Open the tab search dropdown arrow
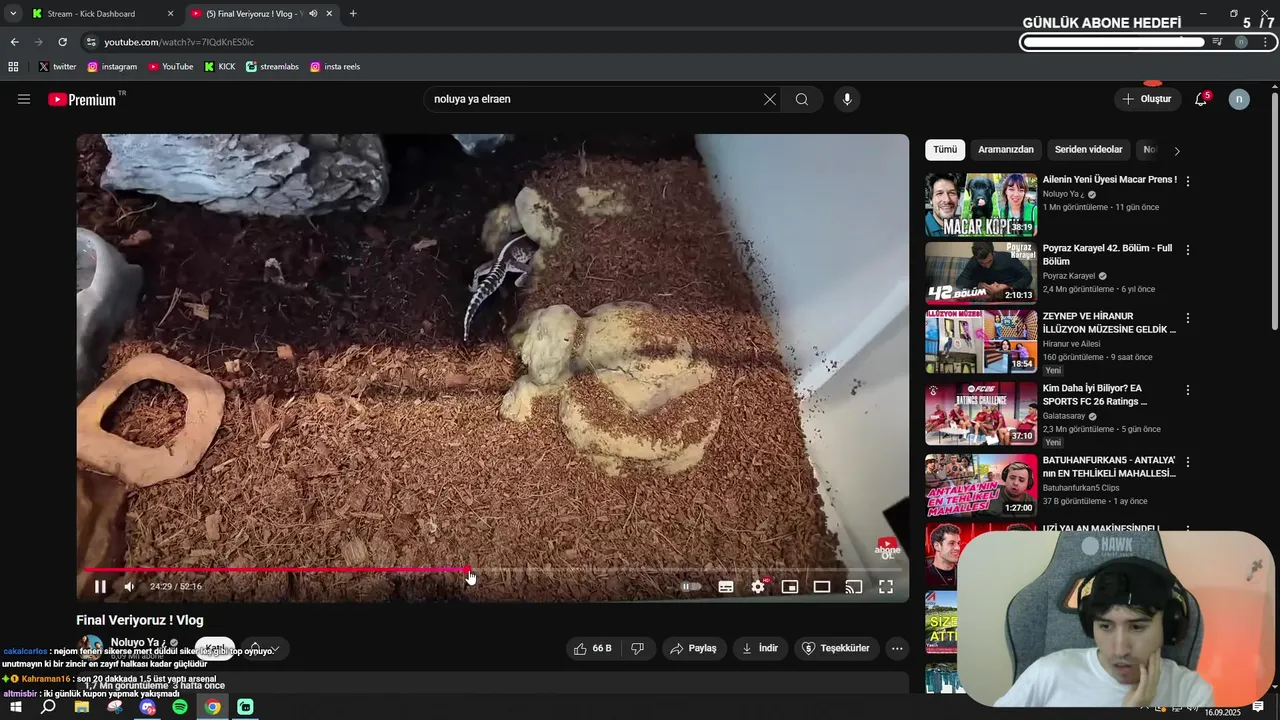1280x720 pixels. (13, 14)
